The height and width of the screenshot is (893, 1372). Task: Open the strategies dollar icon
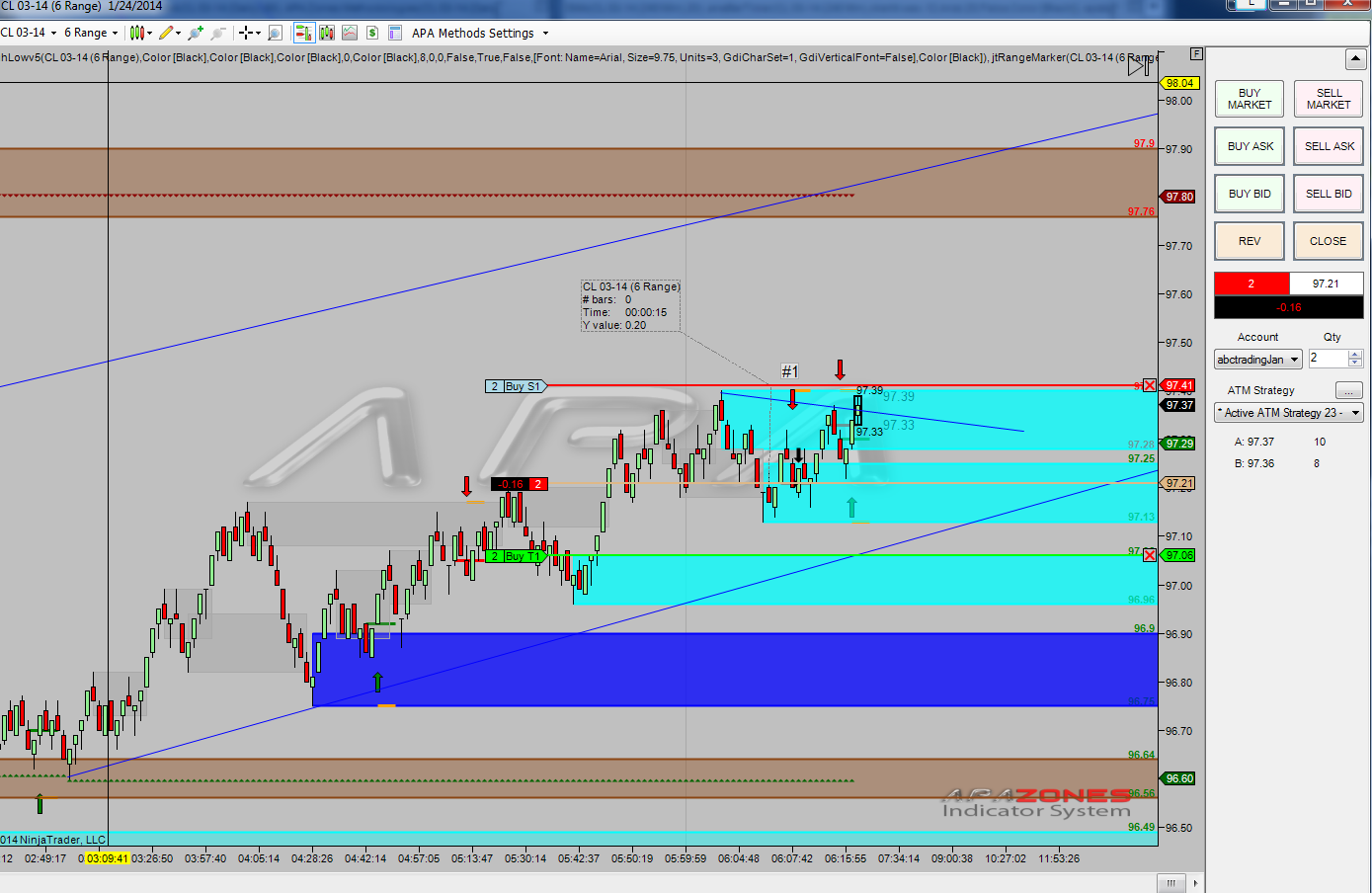[x=372, y=33]
